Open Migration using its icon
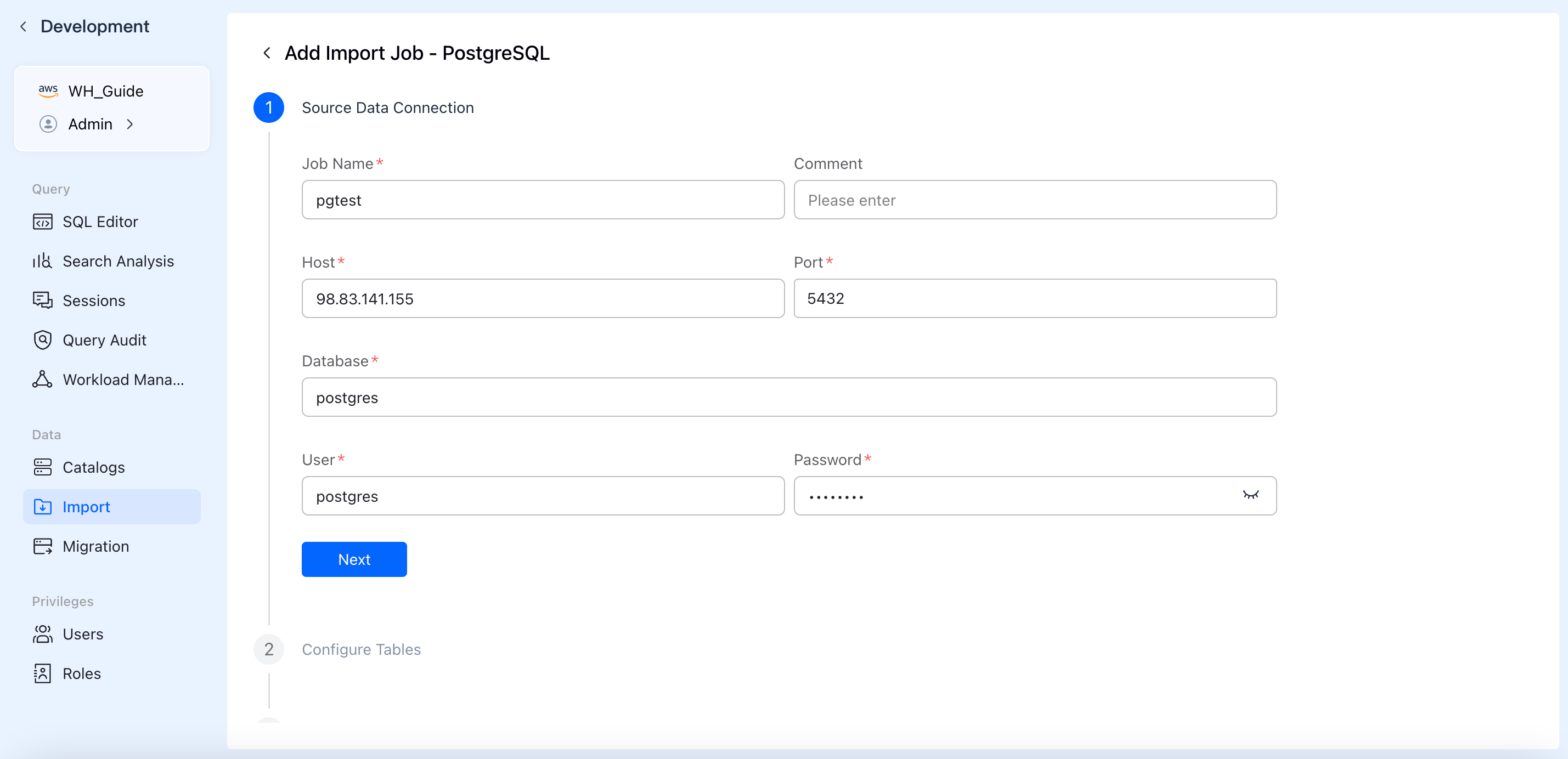The width and height of the screenshot is (1568, 759). pos(41,546)
